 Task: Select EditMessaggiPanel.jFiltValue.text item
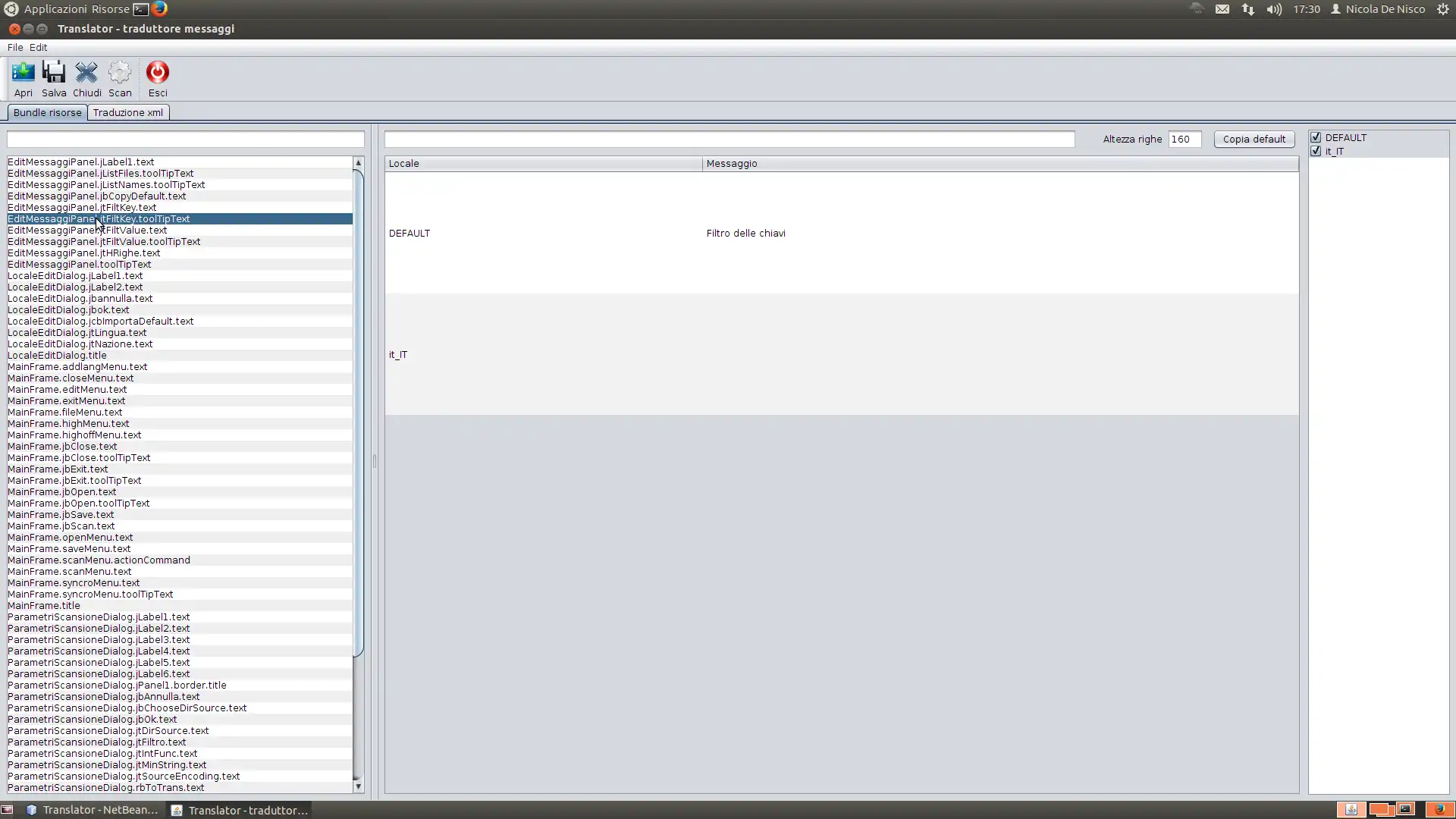[87, 230]
